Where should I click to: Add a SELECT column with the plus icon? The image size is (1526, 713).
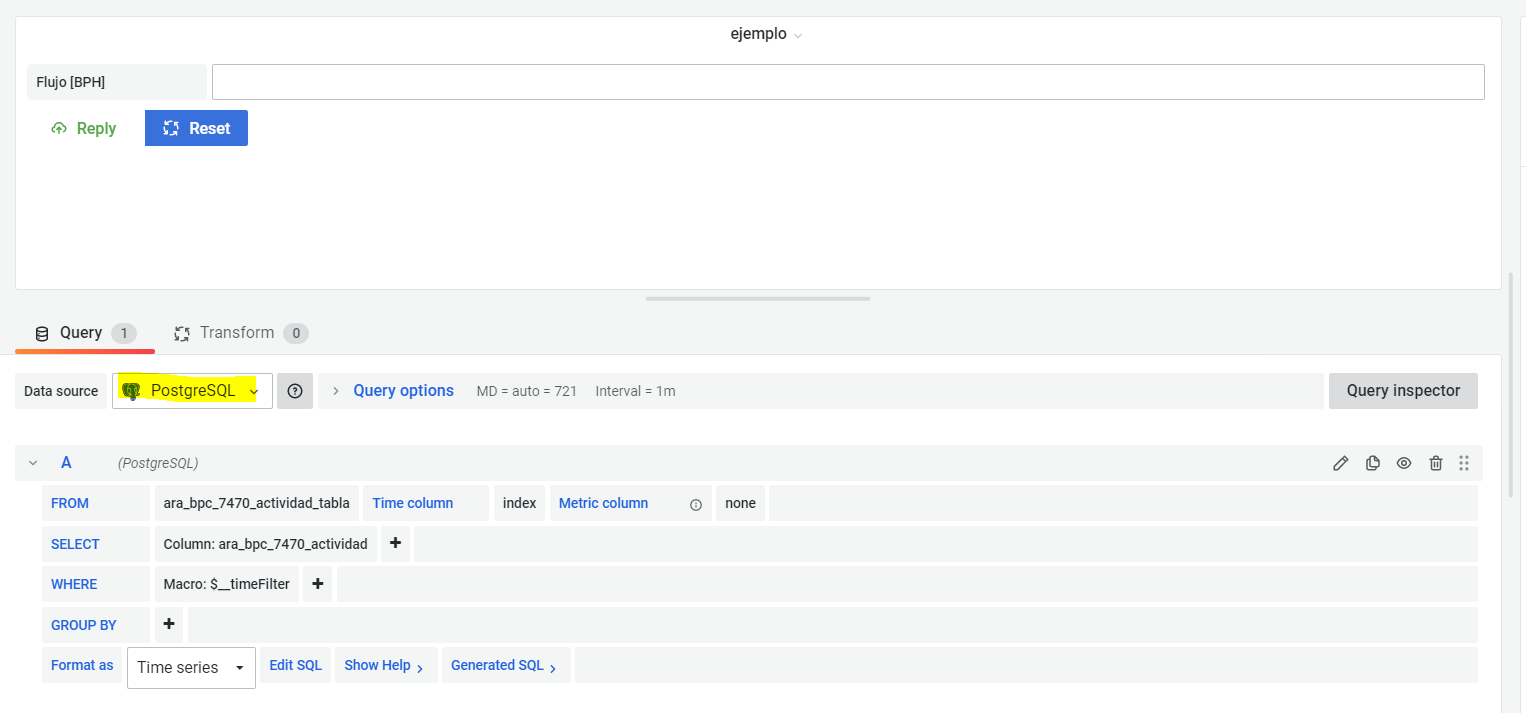395,543
